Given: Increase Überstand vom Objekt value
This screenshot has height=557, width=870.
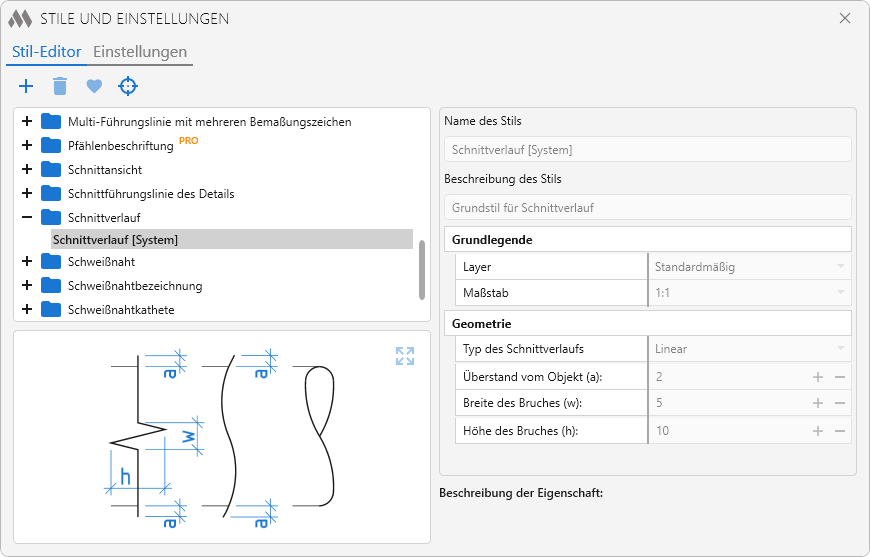Looking at the screenshot, I should click(x=818, y=377).
